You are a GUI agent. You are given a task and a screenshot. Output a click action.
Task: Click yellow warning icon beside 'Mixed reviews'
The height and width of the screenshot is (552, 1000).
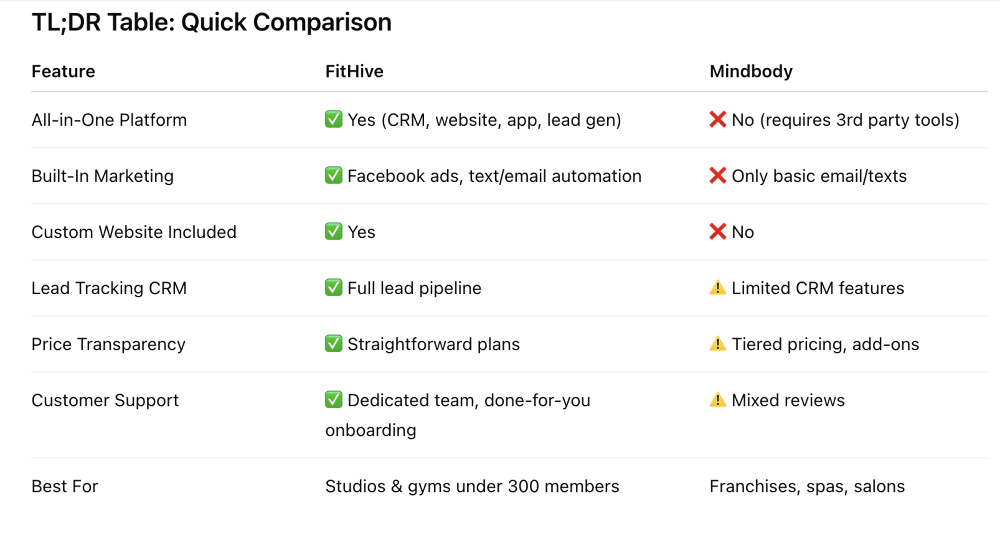pyautogui.click(x=717, y=400)
